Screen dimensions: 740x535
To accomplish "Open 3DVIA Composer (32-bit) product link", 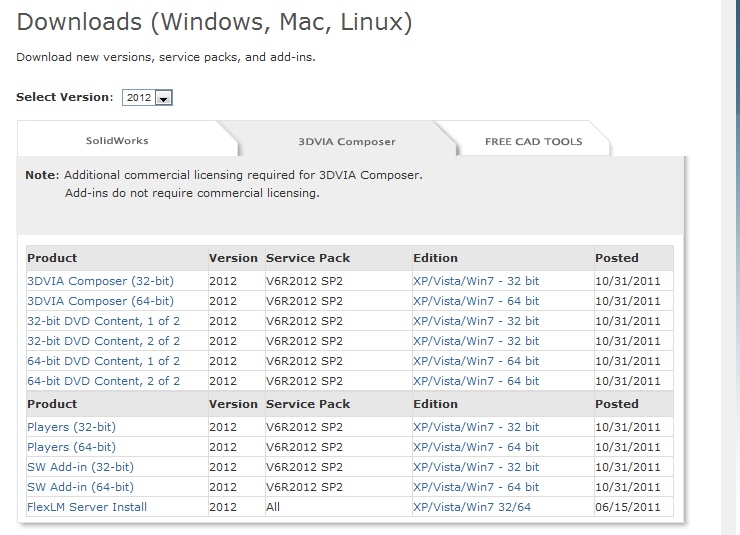I will [101, 281].
